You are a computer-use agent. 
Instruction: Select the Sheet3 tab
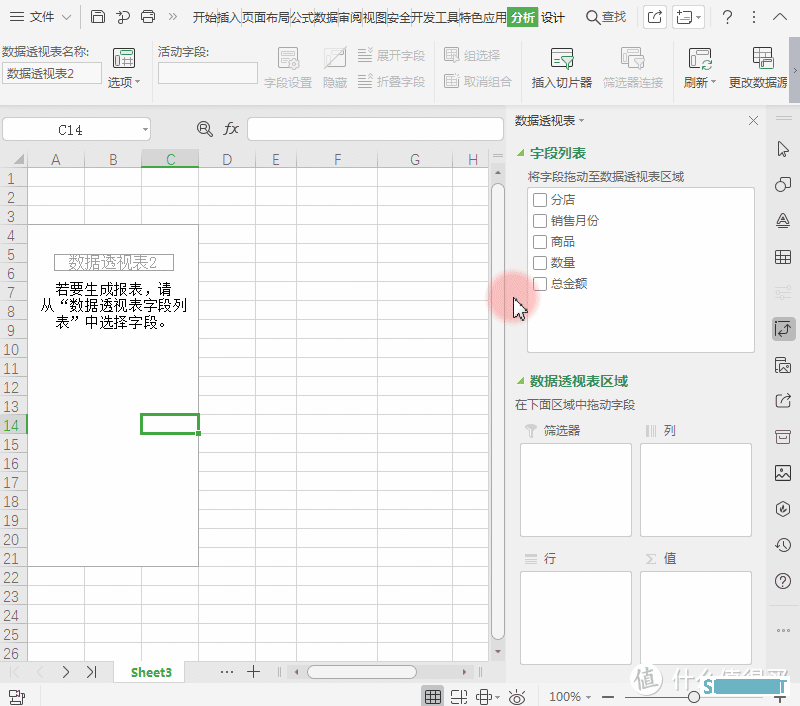coord(151,672)
